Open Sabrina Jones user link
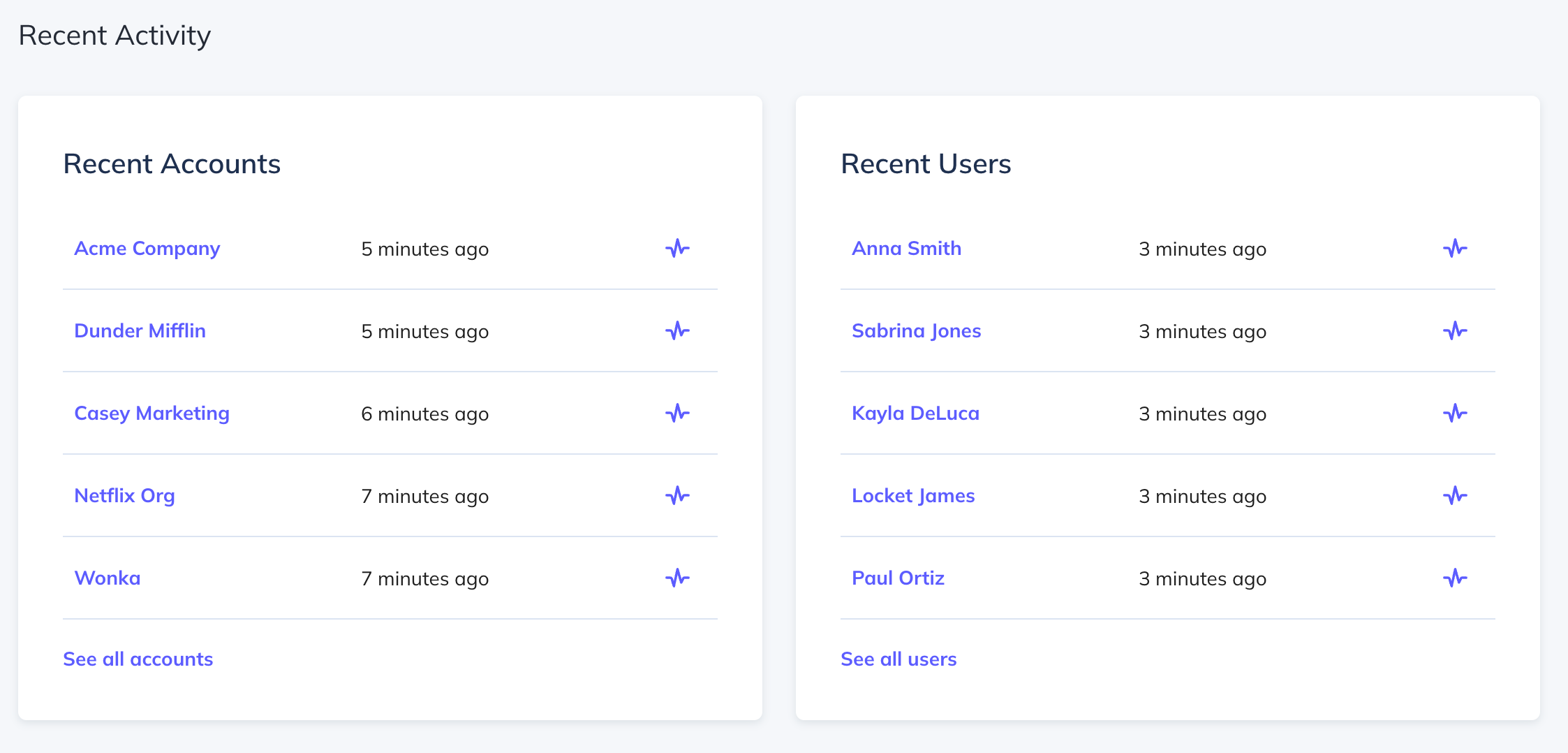This screenshot has height=753, width=1568. (916, 332)
